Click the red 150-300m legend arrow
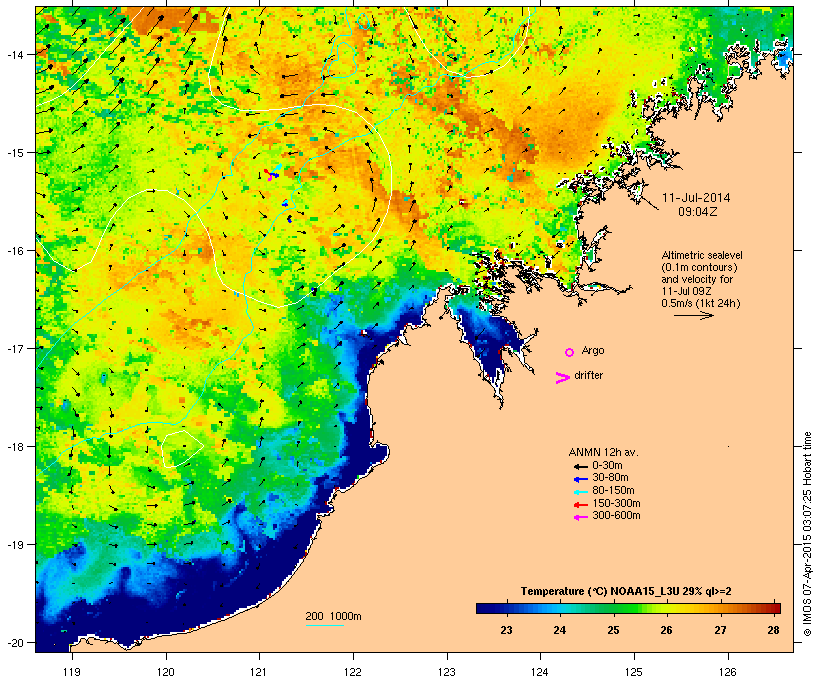This screenshot has width=820, height=680. [x=580, y=505]
